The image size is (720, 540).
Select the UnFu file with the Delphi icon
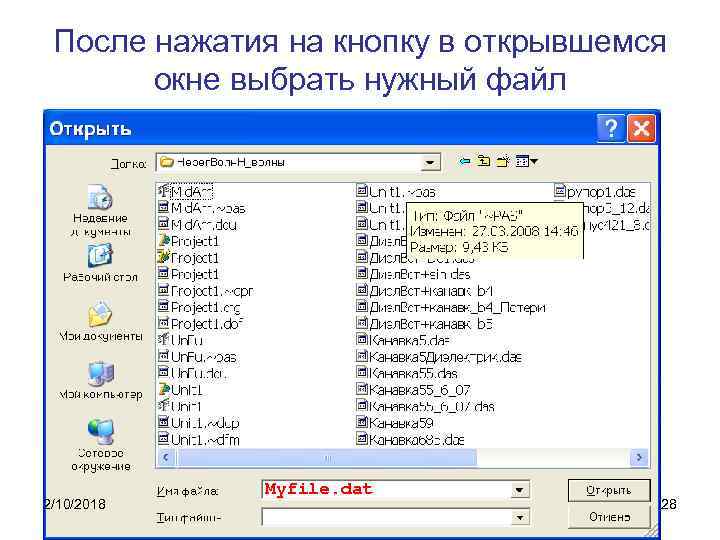pos(180,340)
